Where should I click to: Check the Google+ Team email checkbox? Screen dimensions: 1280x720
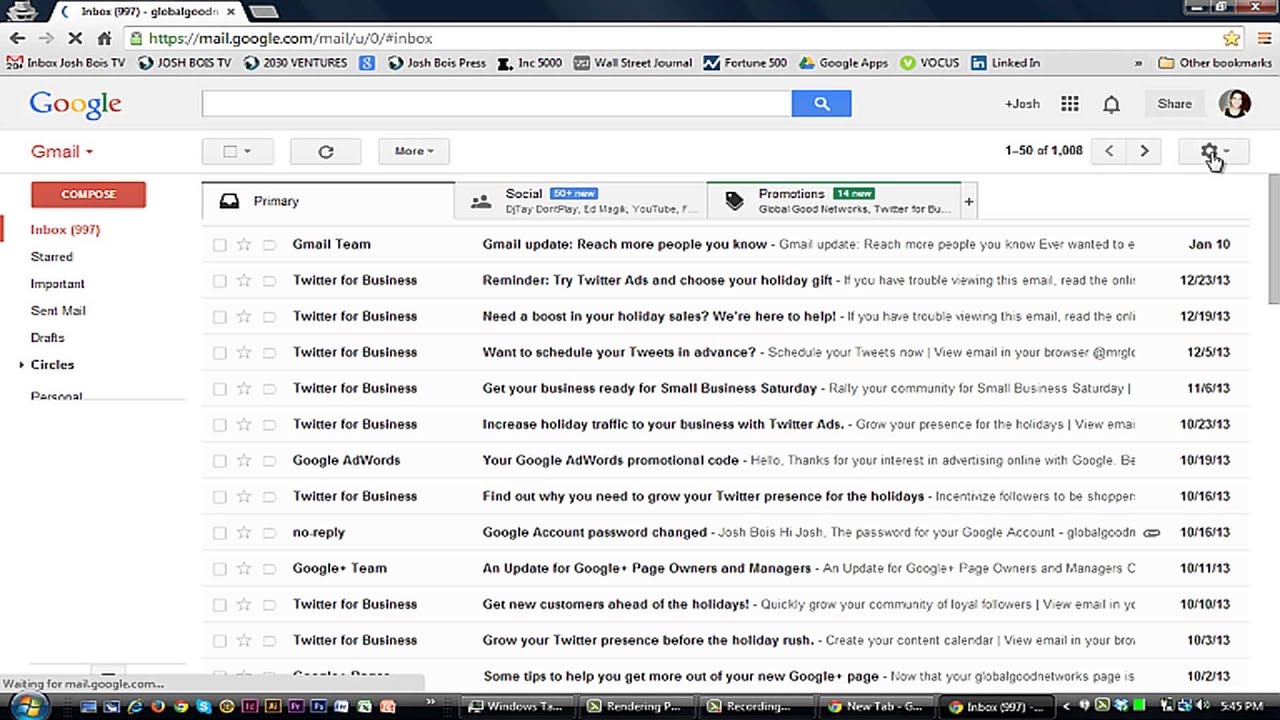(x=220, y=569)
